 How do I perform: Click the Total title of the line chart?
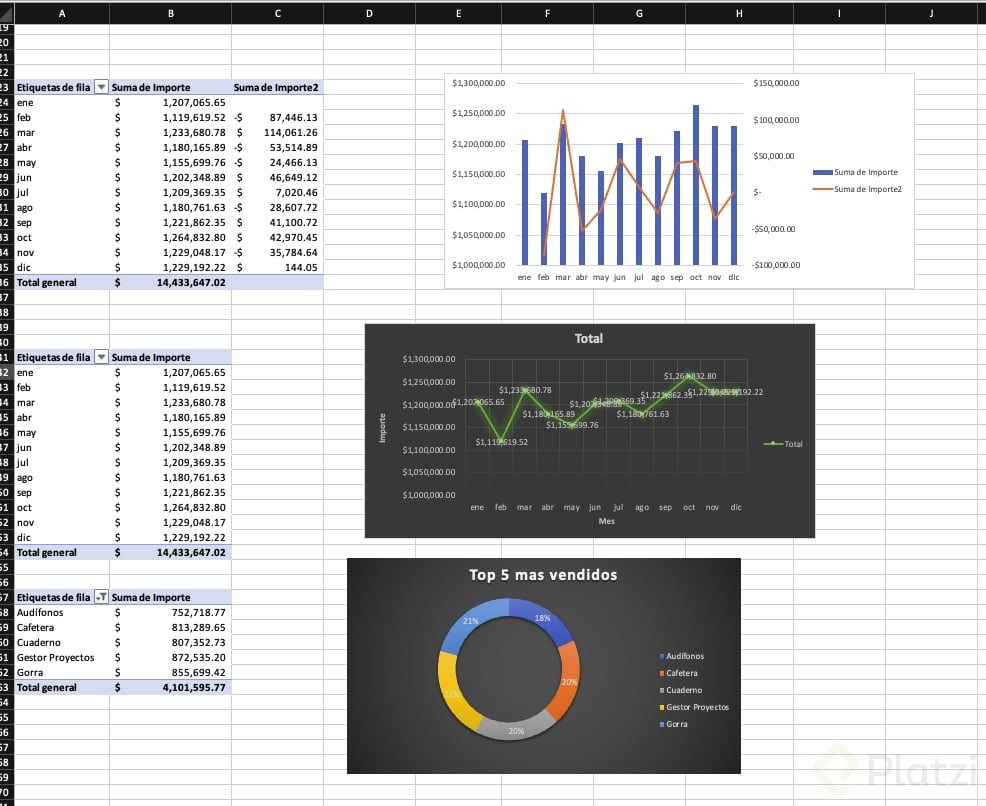pyautogui.click(x=589, y=338)
